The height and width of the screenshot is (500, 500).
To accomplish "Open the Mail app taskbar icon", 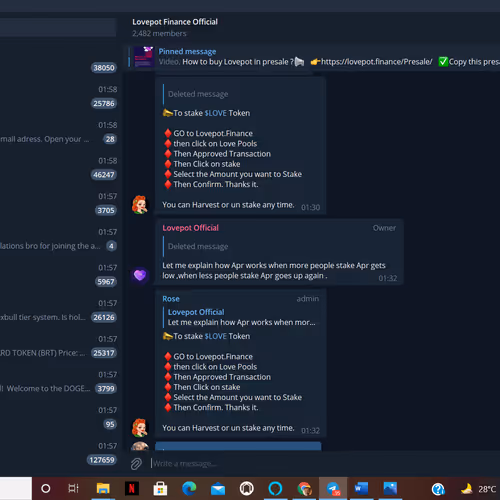I will click(218, 489).
